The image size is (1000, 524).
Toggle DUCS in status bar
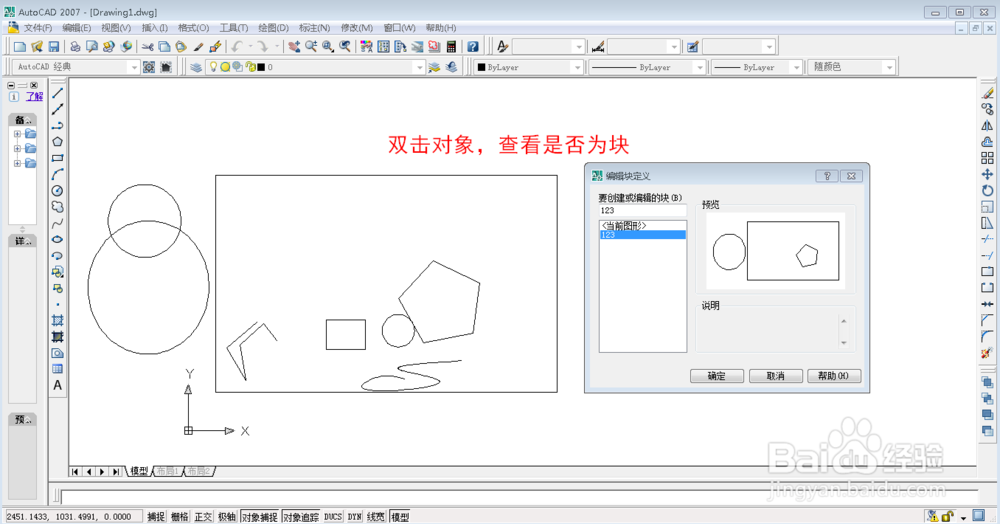[x=333, y=516]
